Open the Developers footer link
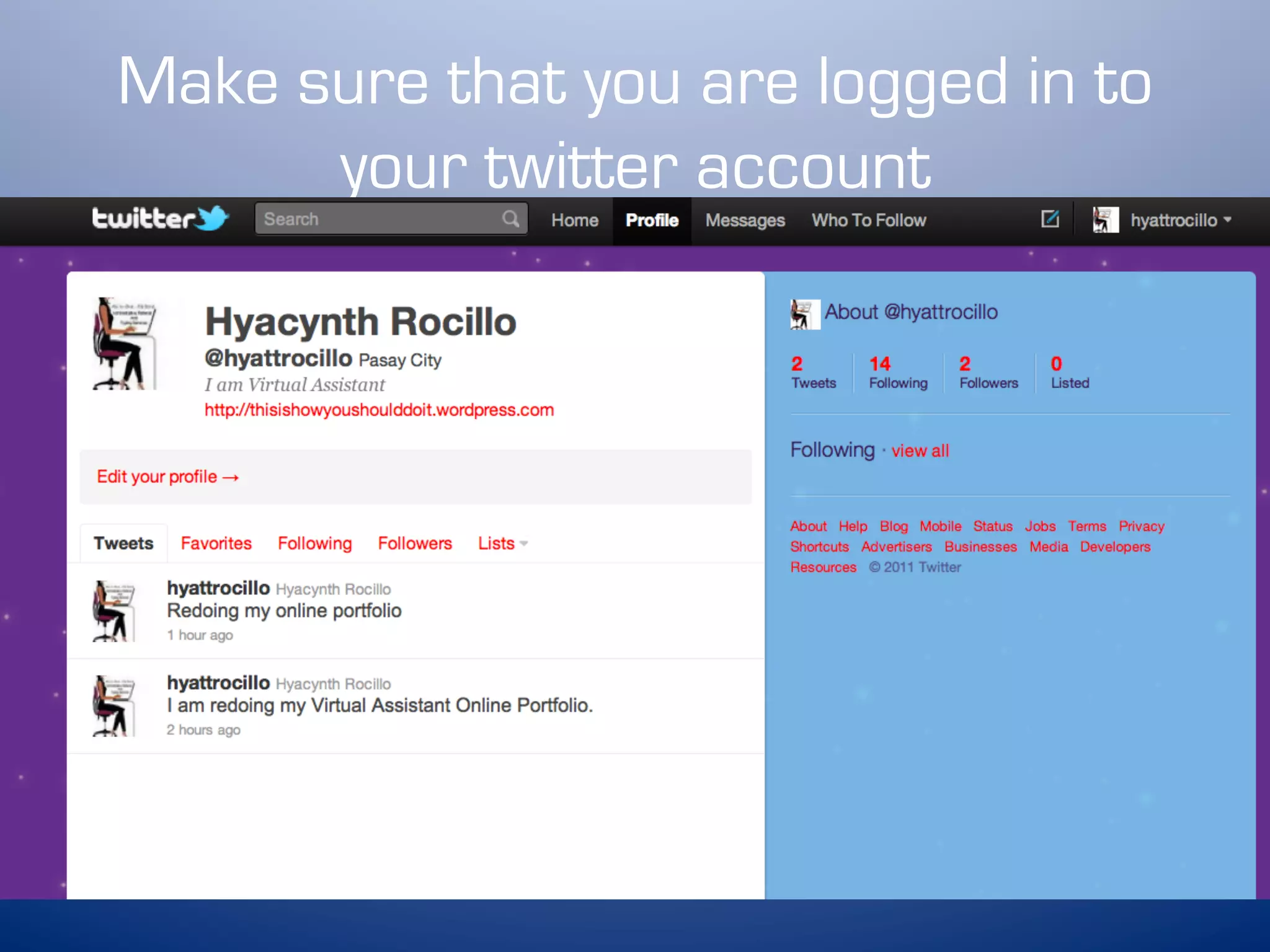The width and height of the screenshot is (1270, 952). pyautogui.click(x=1115, y=547)
